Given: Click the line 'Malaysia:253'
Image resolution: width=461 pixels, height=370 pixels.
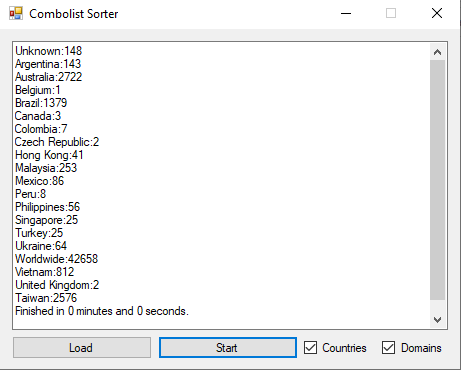Looking at the screenshot, I should click(x=46, y=168).
